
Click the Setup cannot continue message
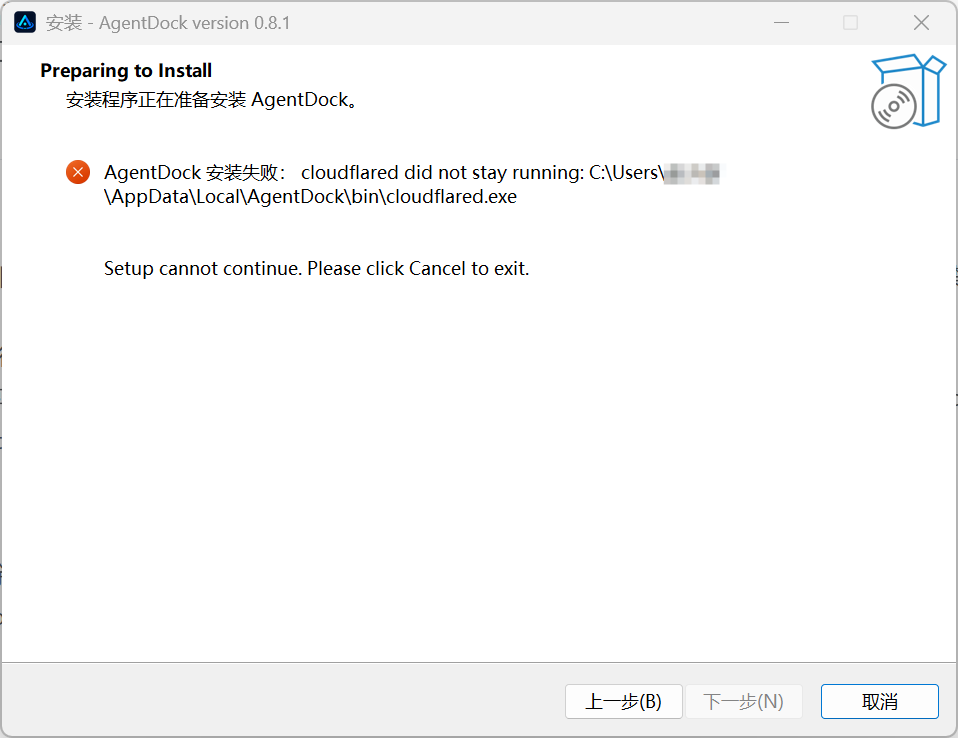click(203, 269)
